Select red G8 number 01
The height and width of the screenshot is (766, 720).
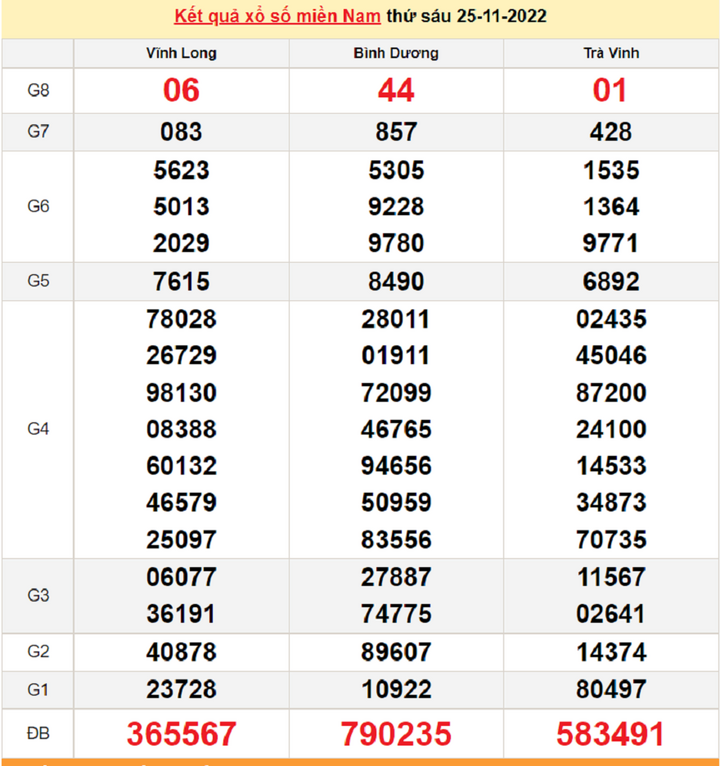(x=610, y=90)
